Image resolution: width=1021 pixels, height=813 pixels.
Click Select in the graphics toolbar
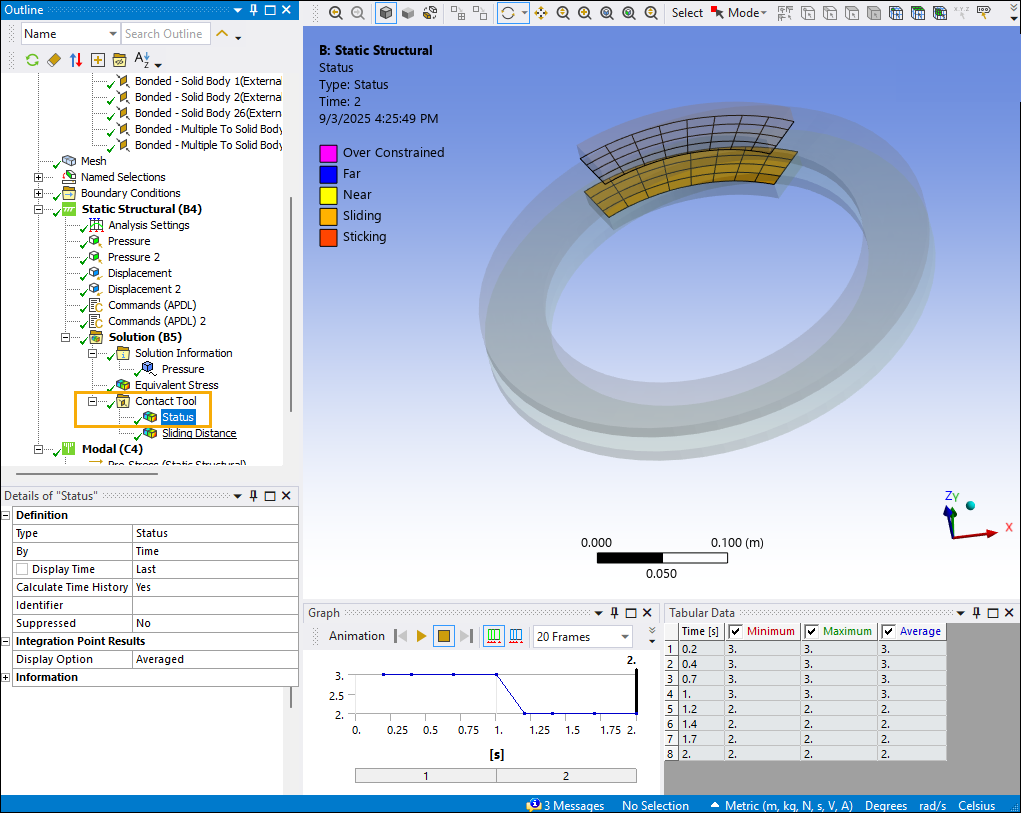[687, 13]
